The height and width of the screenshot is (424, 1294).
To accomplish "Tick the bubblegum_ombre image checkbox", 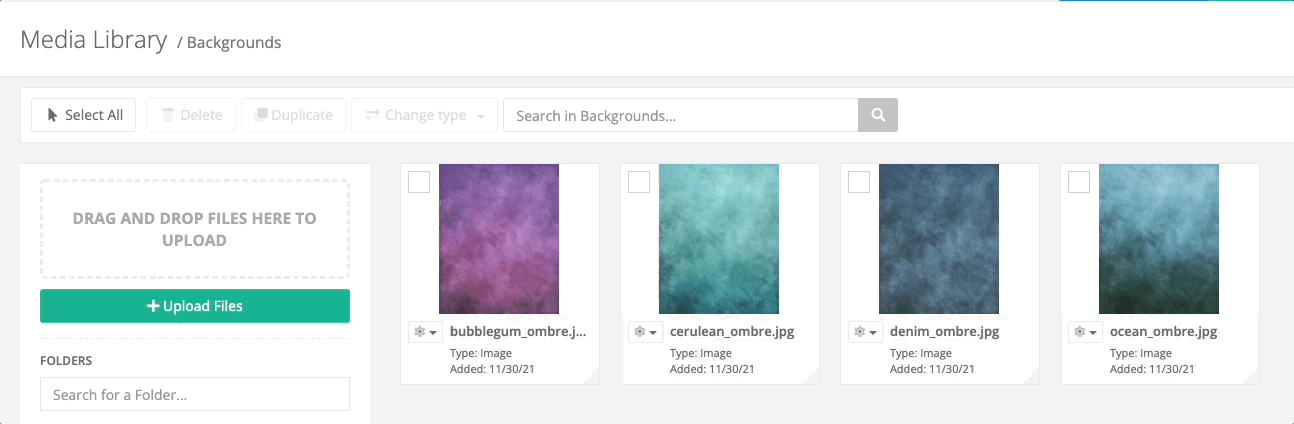I will click(x=419, y=182).
